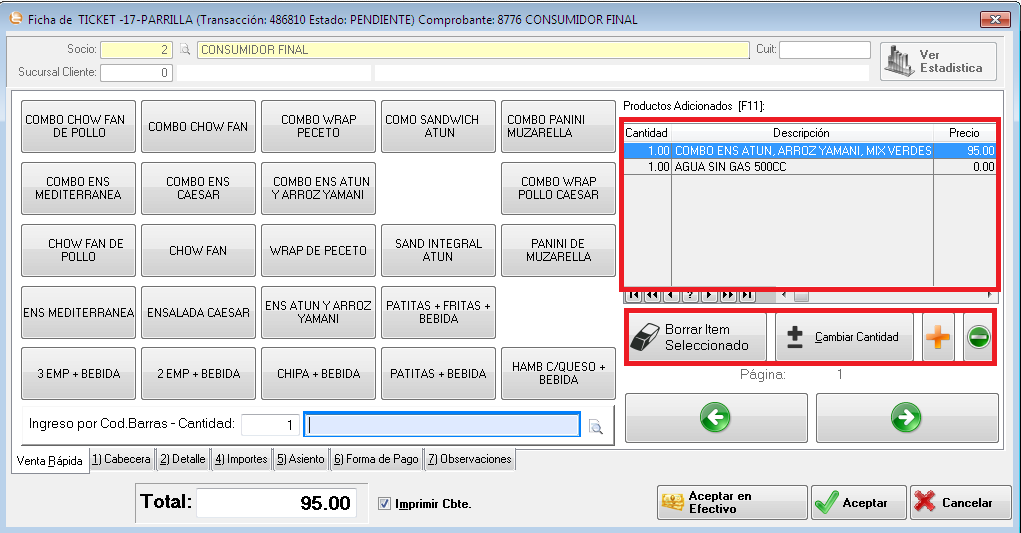Open the 7) Observaciones tab

(x=469, y=460)
